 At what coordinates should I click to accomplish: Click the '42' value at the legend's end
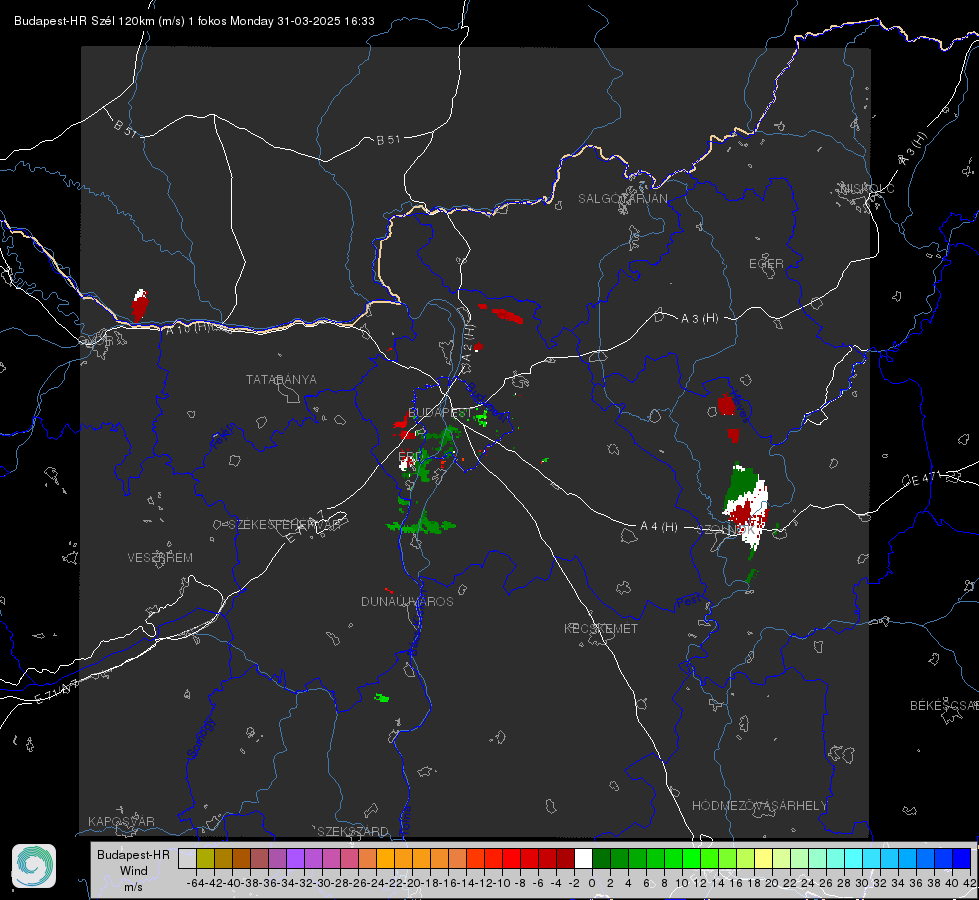click(969, 883)
